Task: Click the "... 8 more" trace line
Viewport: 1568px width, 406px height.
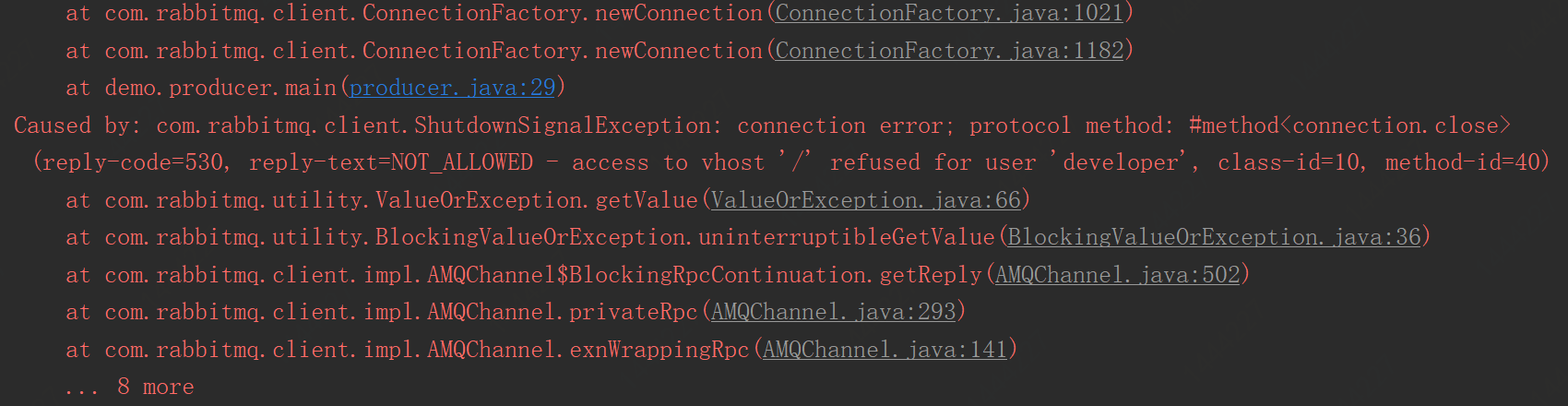Action: (x=130, y=387)
